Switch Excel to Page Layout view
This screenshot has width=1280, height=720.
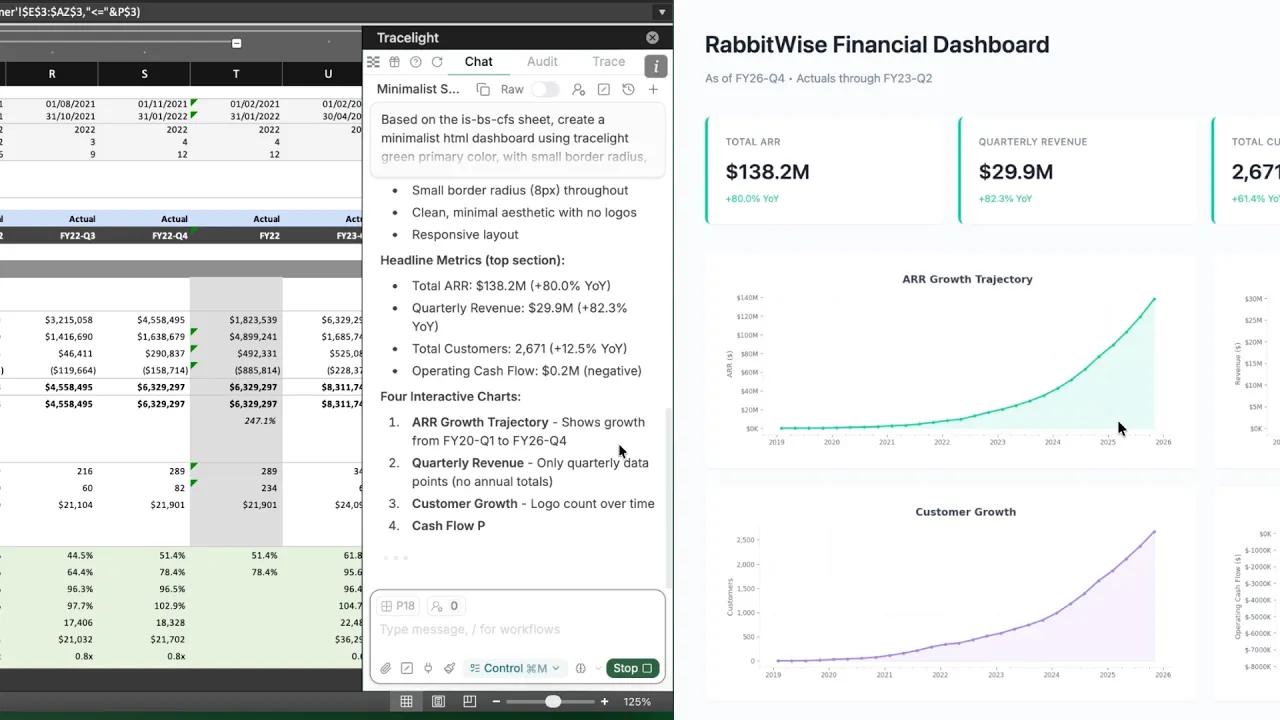tap(438, 702)
